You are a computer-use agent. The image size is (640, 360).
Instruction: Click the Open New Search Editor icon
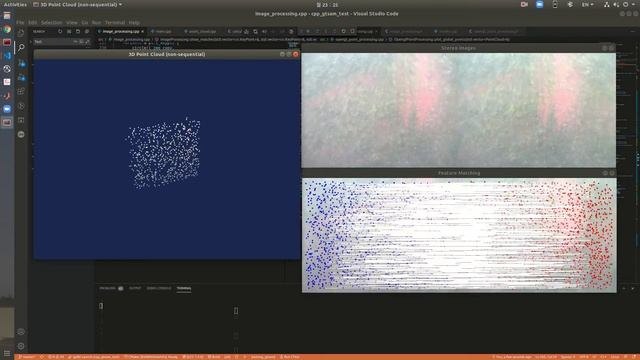pyautogui.click(x=78, y=31)
